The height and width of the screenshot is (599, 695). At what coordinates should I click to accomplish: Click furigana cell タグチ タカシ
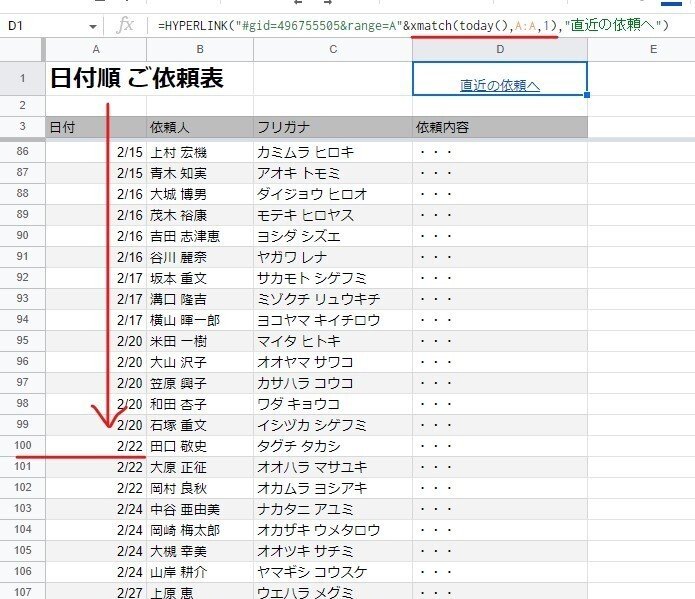tap(333, 446)
